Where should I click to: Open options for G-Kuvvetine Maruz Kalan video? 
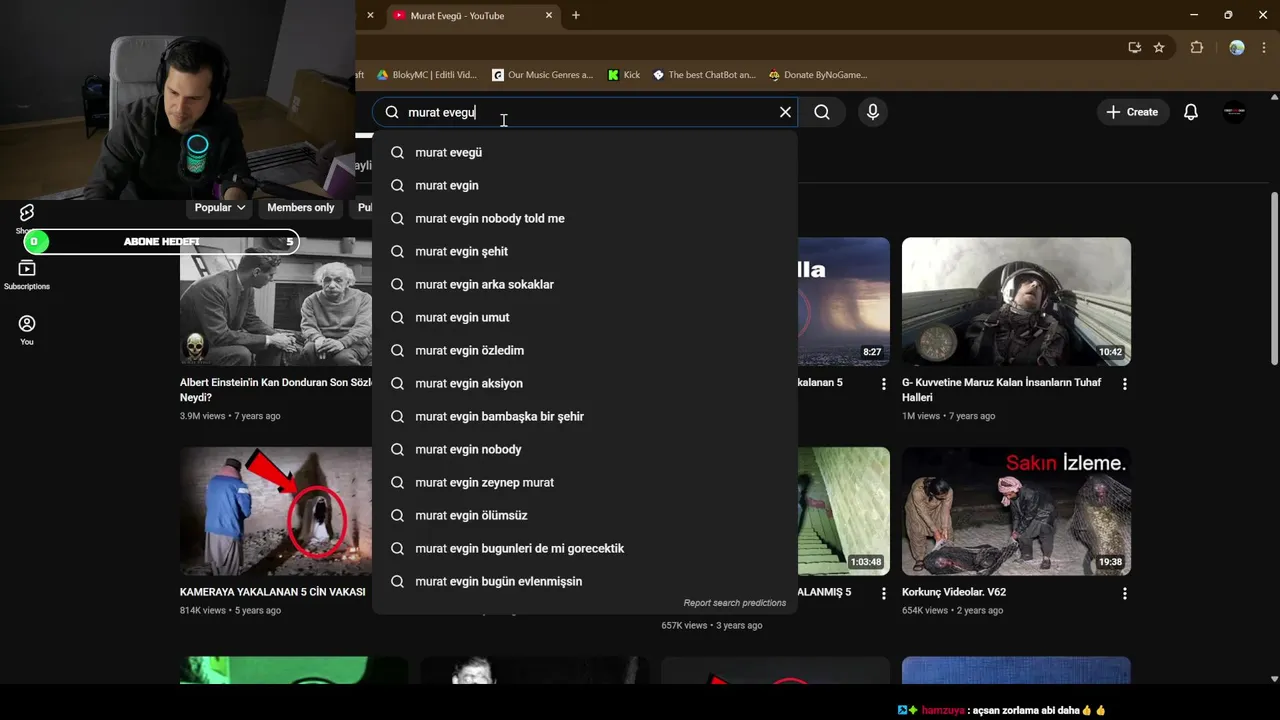(1125, 384)
